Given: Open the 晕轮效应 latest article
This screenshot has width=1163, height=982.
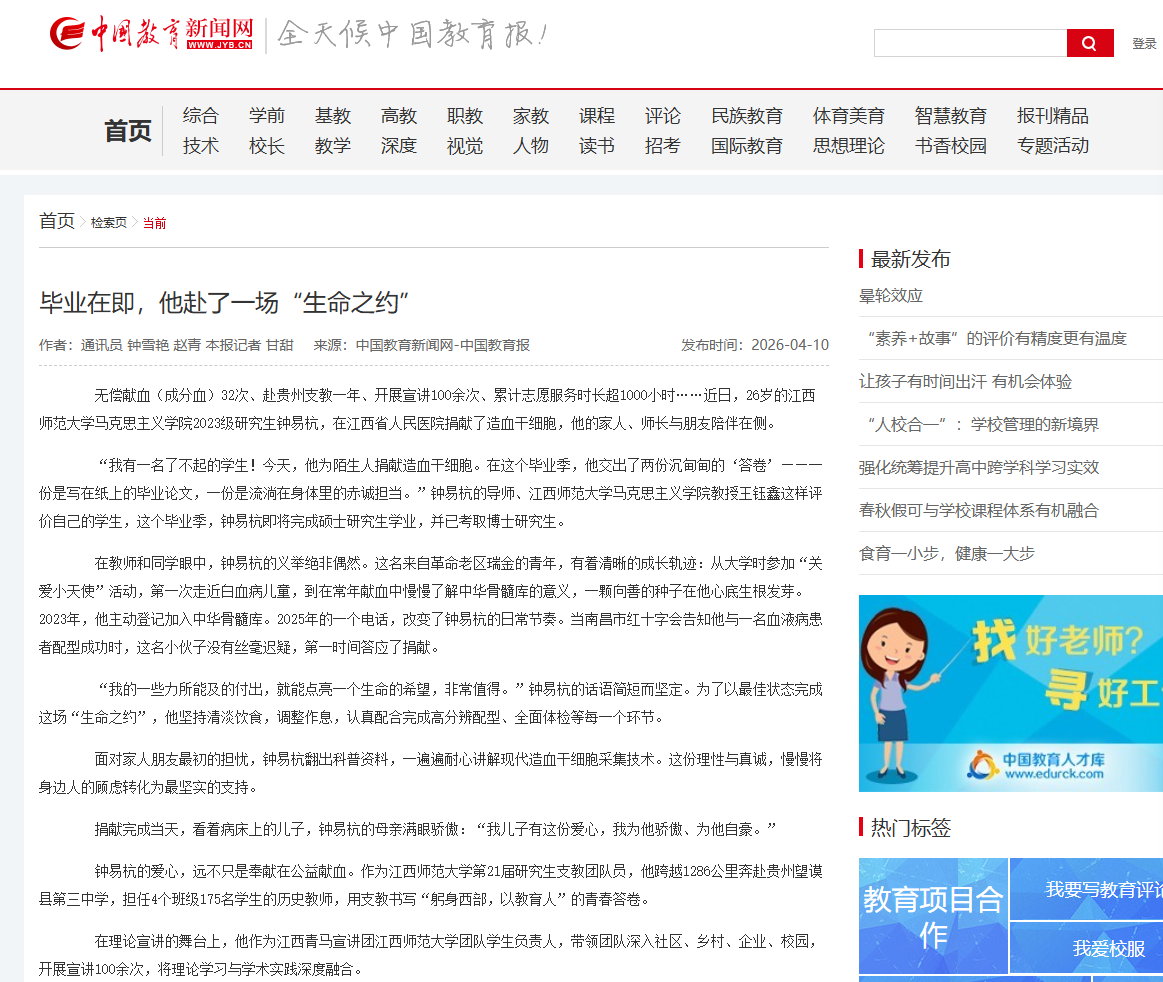Looking at the screenshot, I should click(x=890, y=296).
